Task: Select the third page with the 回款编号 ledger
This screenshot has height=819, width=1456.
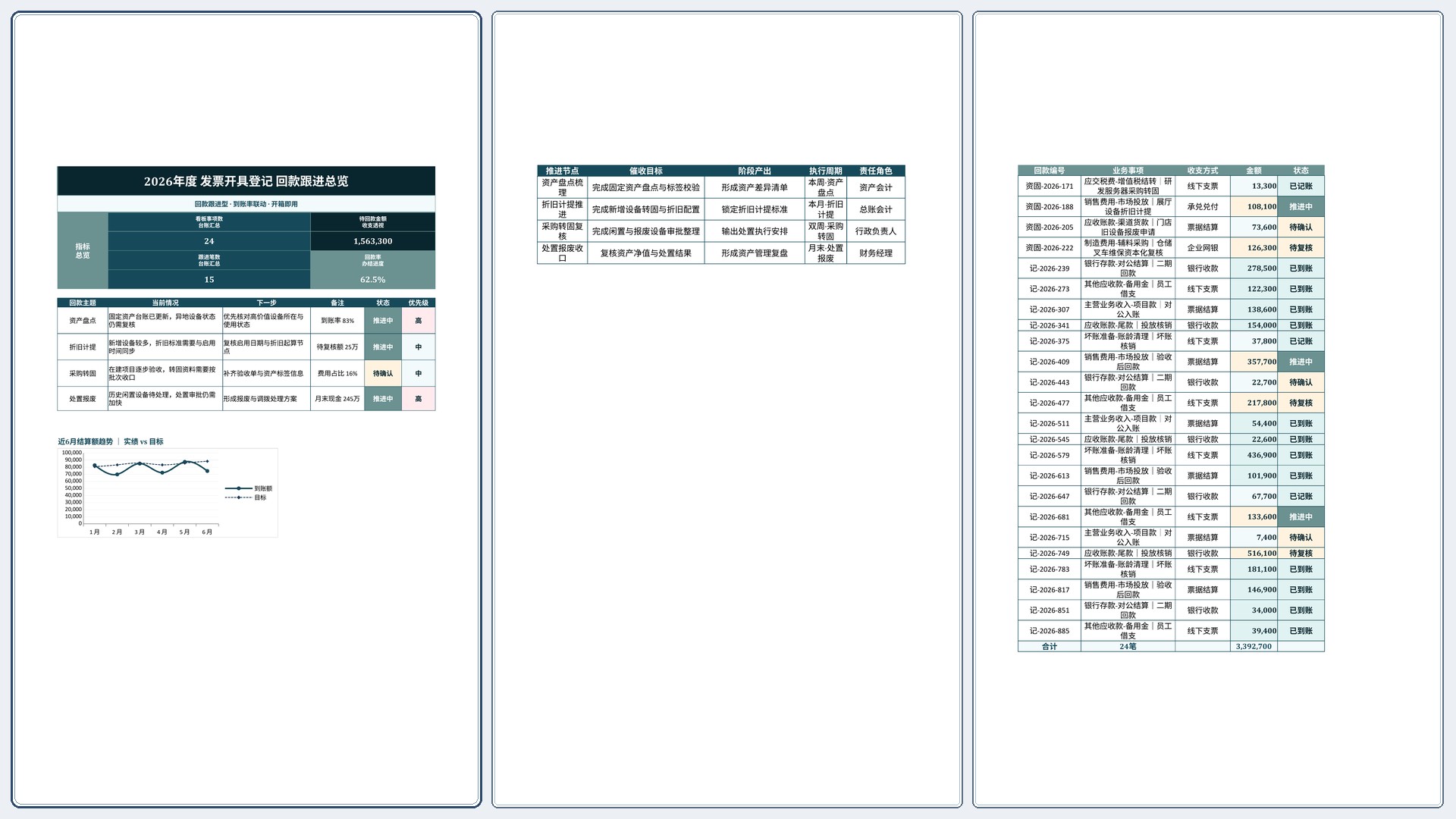Action: [1208, 409]
